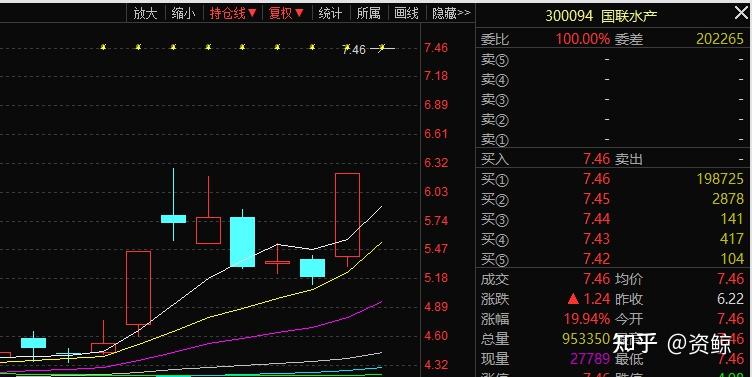Click the 买④ volume 417
This screenshot has width=752, height=377.
tap(732, 239)
